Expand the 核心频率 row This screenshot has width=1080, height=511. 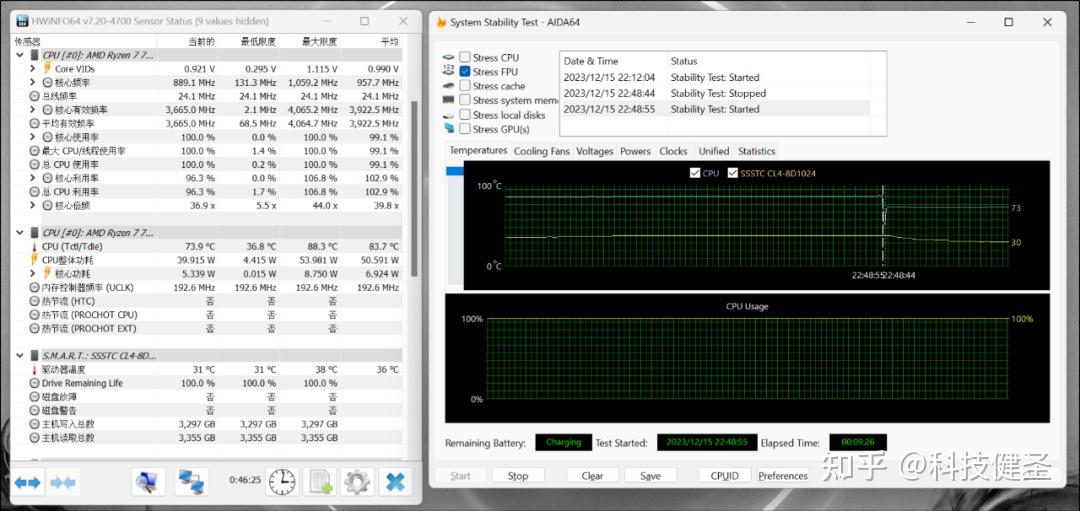click(x=32, y=83)
